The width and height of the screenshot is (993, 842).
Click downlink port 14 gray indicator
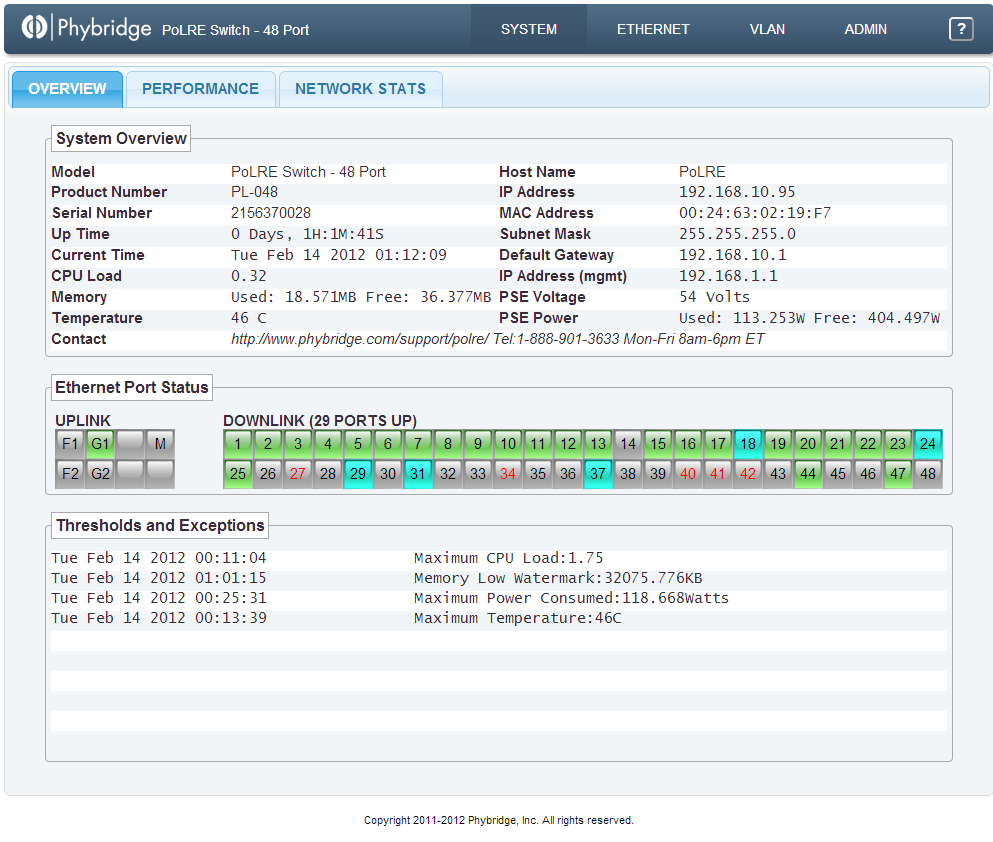628,443
